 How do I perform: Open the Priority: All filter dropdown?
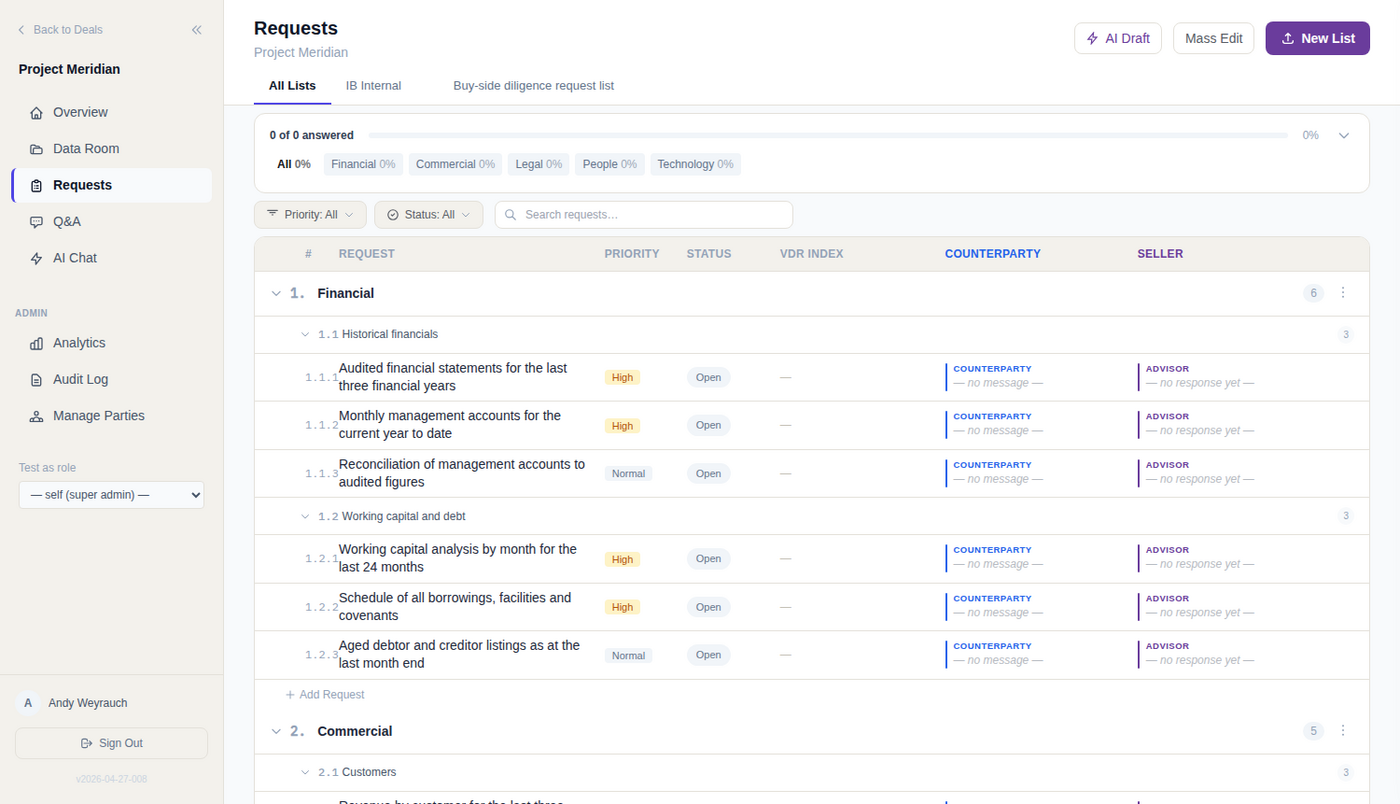point(310,215)
